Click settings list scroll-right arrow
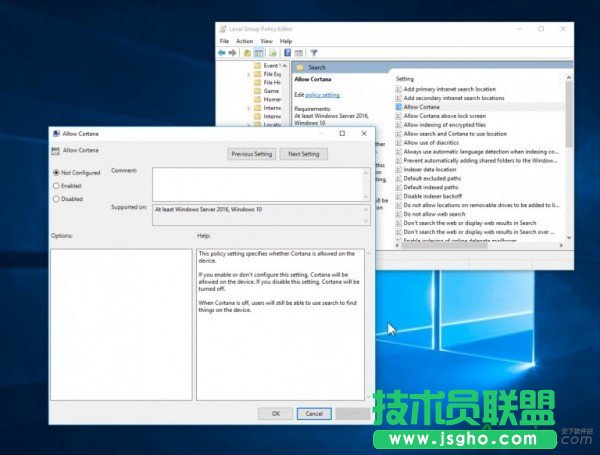Screen dimensions: 600x455 pos(561,245)
